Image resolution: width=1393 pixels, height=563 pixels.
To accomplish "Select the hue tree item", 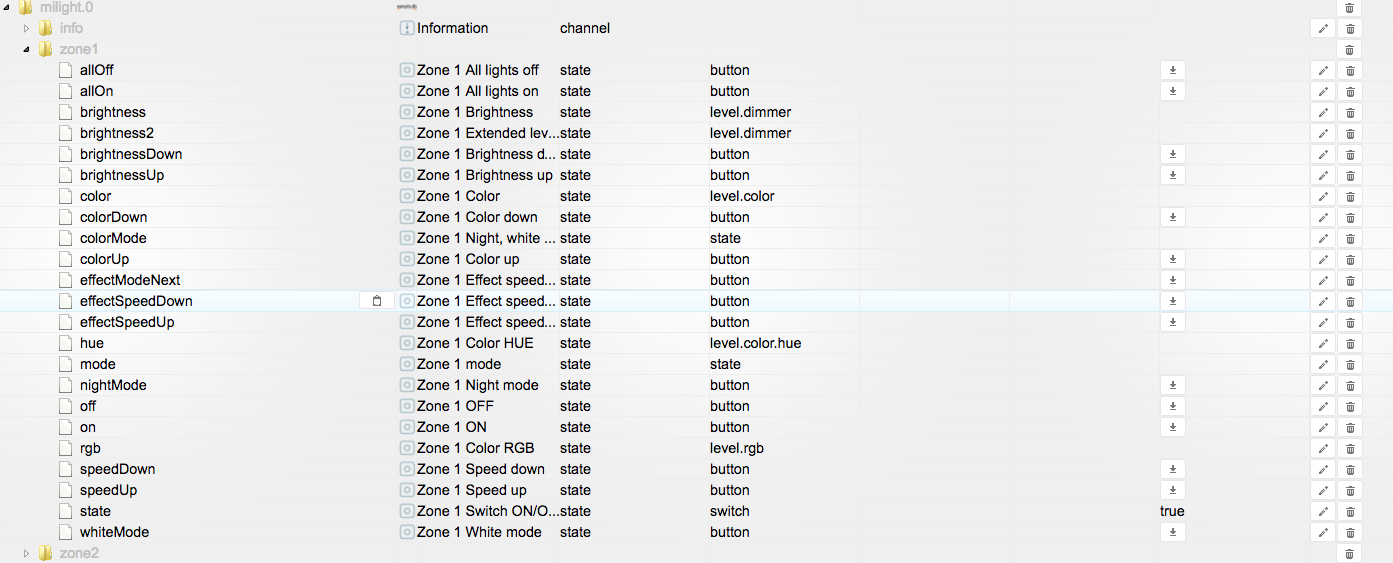I will click(x=92, y=343).
